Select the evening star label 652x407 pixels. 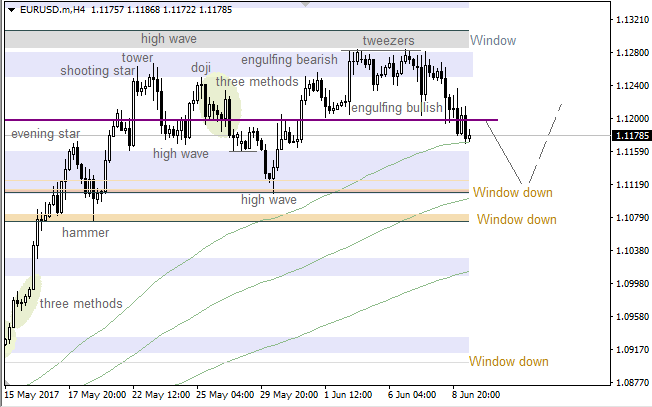45,133
